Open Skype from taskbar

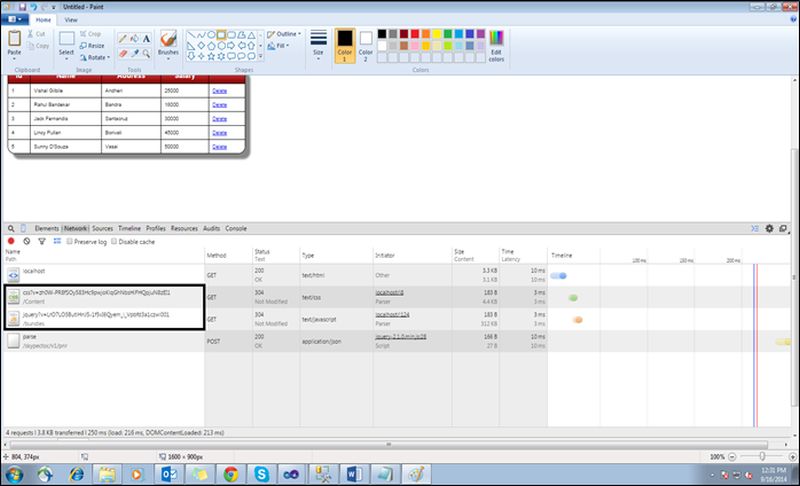click(x=261, y=475)
